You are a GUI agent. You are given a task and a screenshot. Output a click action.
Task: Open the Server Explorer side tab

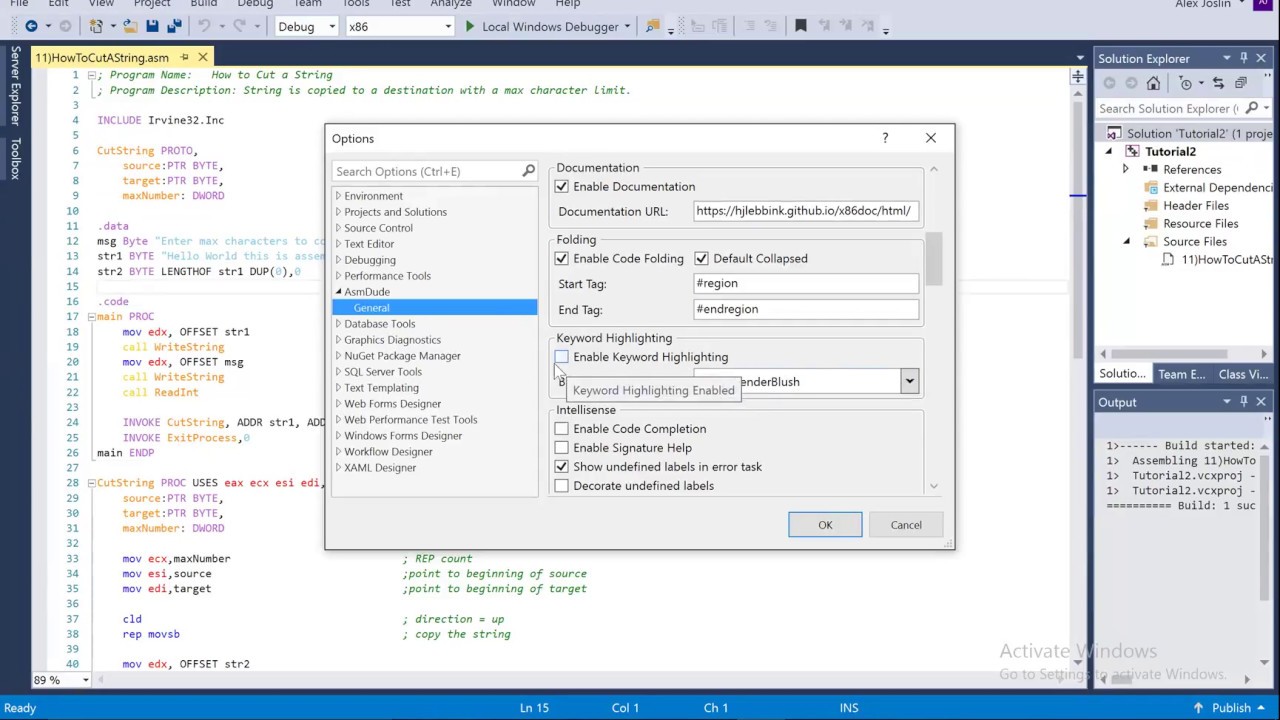[x=15, y=85]
